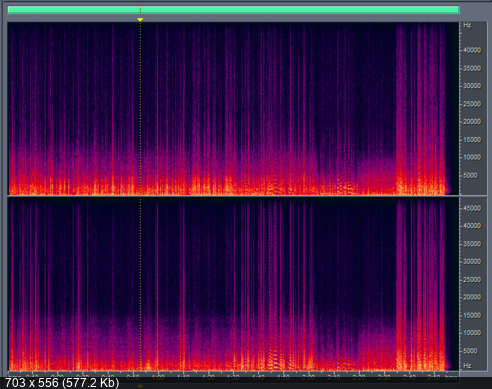The image size is (492, 389).
Task: Click the 20000 Hz label on upper channel scale
Action: coord(472,122)
